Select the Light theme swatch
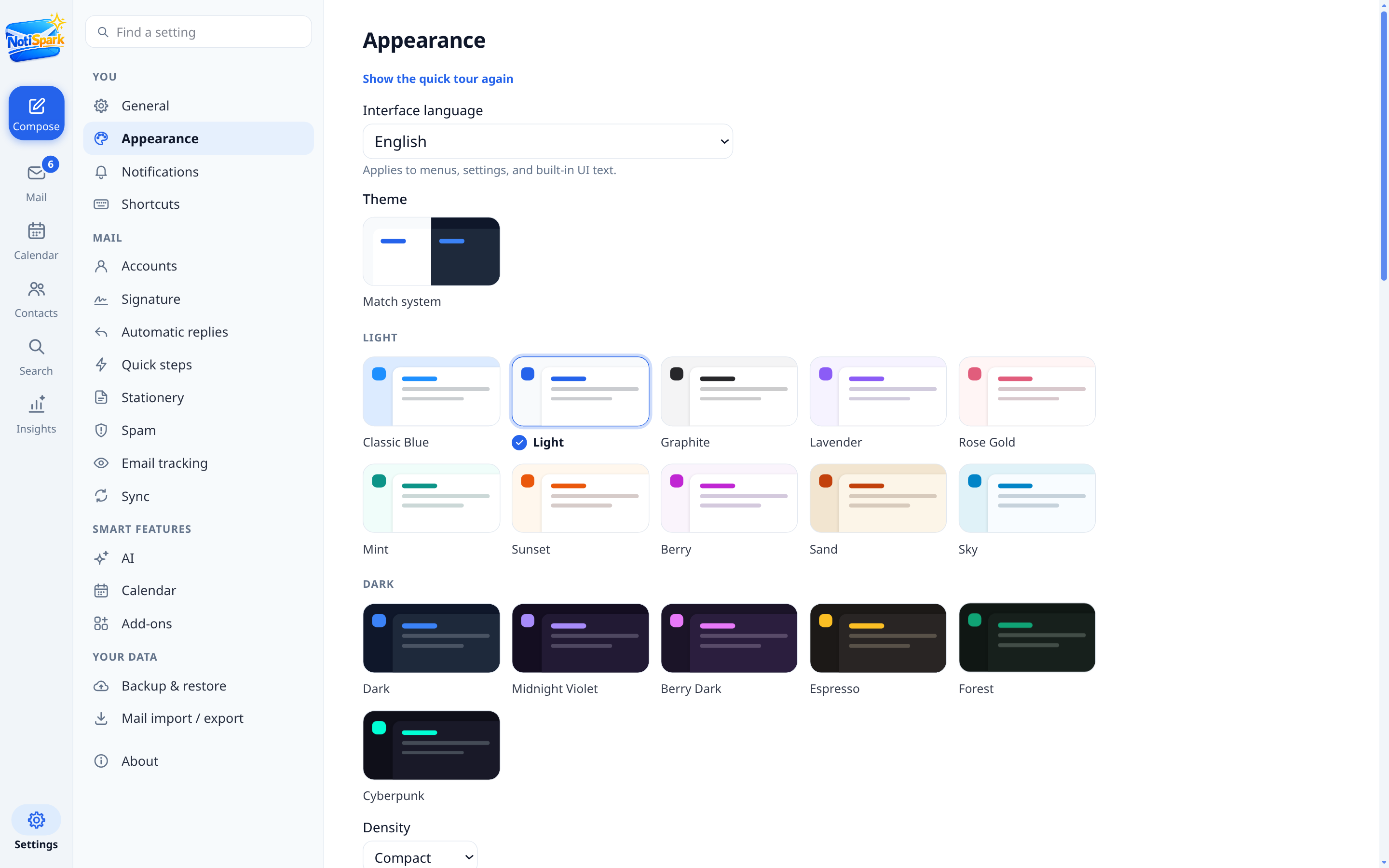Viewport: 1389px width, 868px height. click(x=580, y=392)
